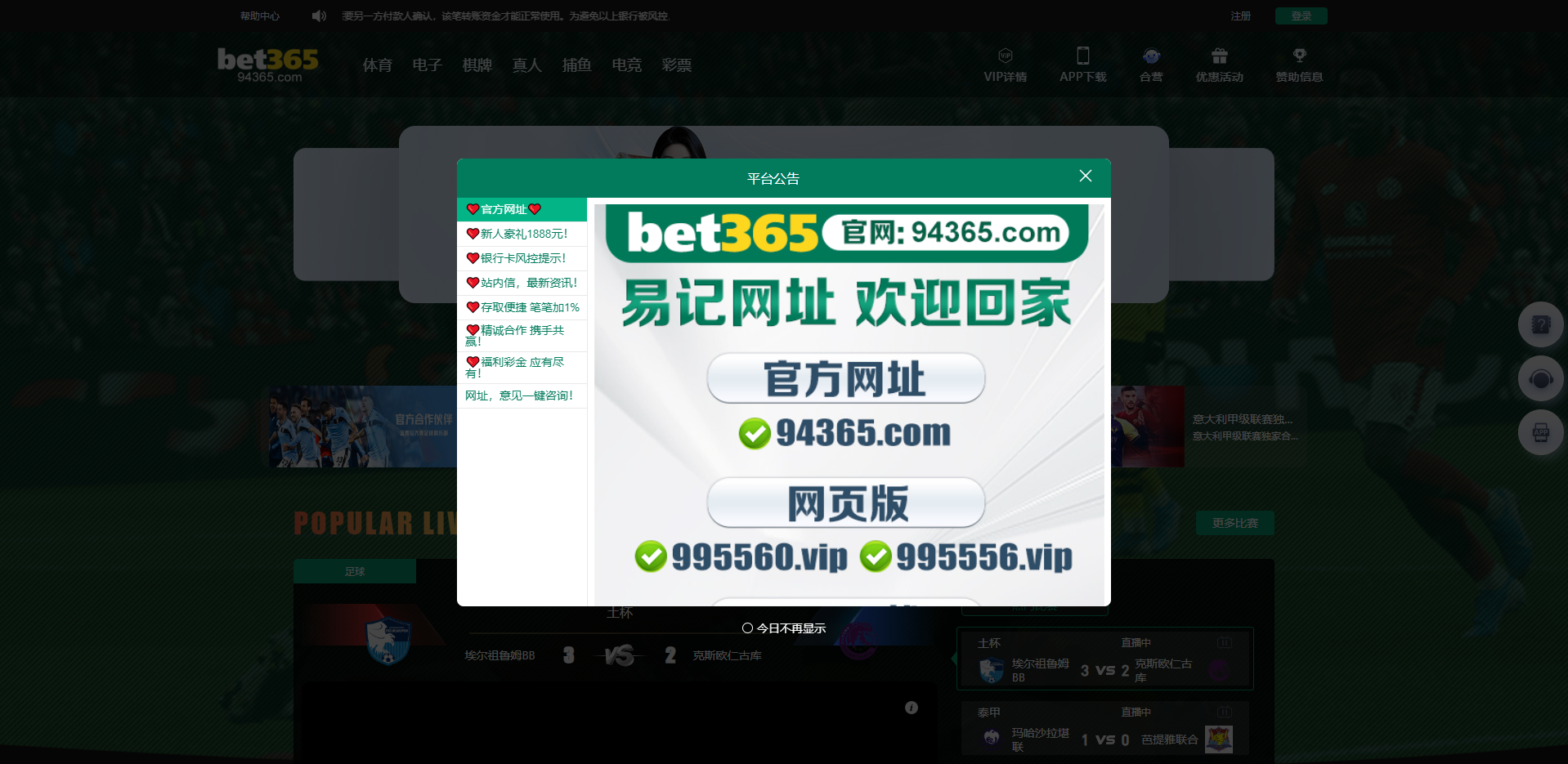This screenshot has height=764, width=1568.
Task: Click the bet365 94365.com logo
Action: [x=268, y=65]
